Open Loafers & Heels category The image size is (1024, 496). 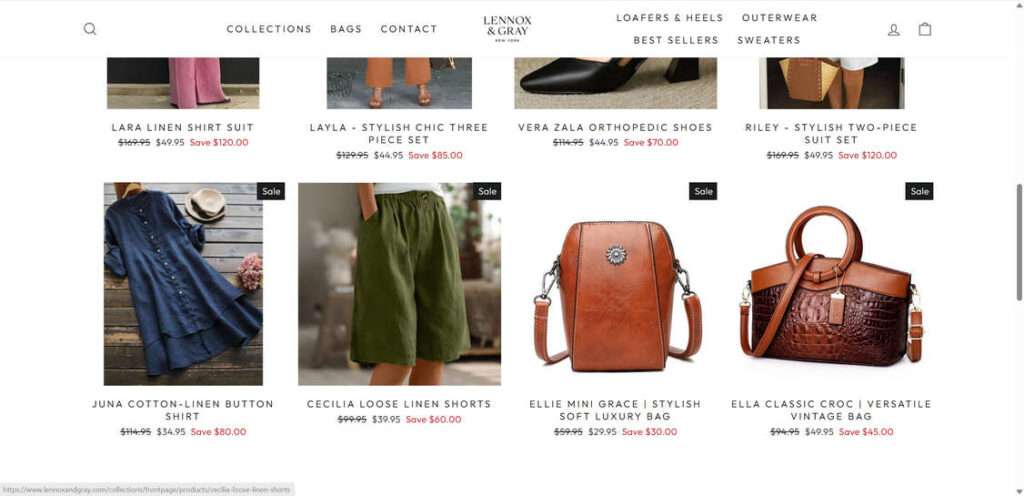click(x=669, y=18)
